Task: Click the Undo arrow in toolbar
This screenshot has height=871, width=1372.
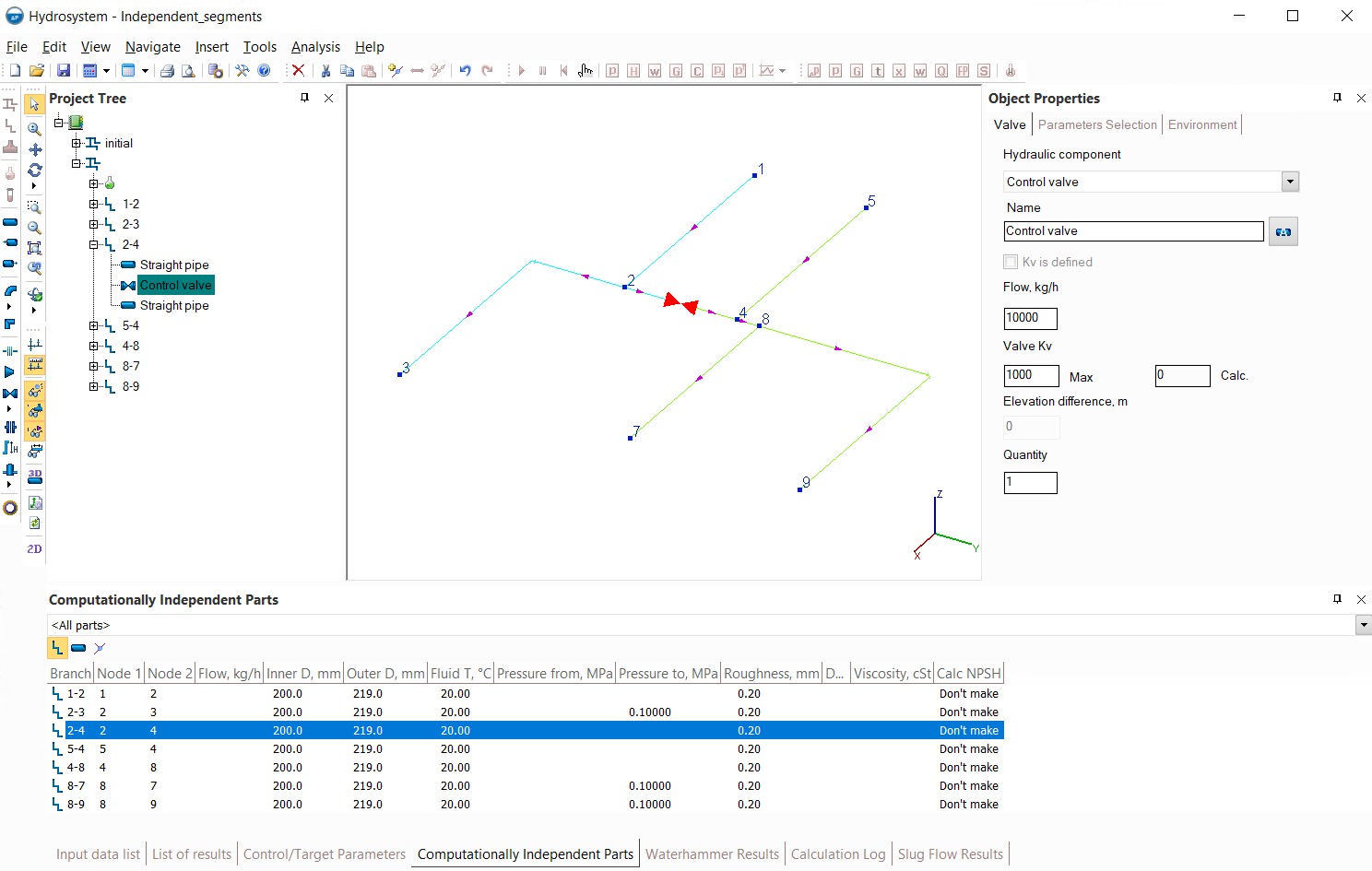Action: [x=465, y=71]
